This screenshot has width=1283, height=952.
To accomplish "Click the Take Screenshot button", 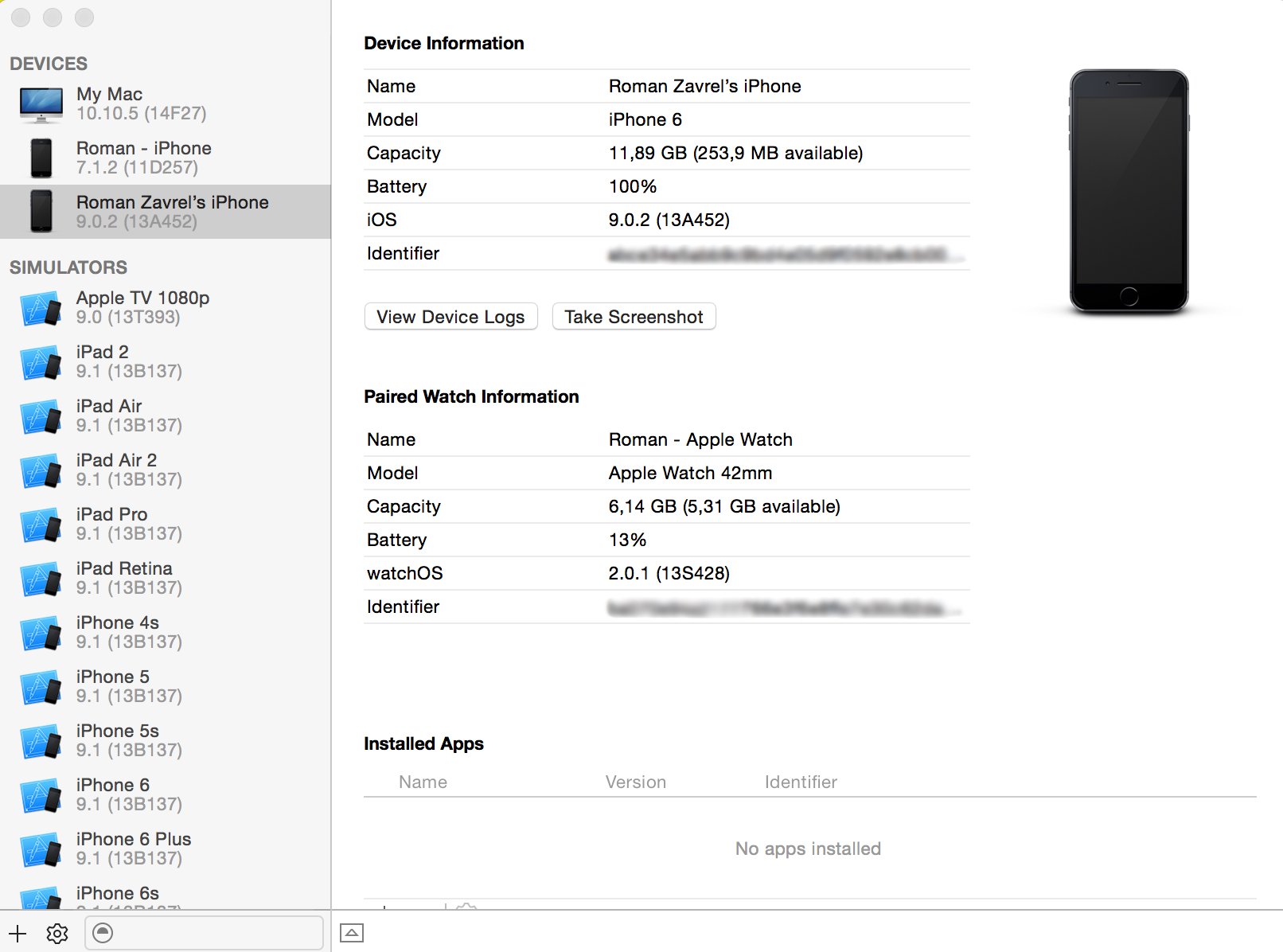I will [x=634, y=317].
